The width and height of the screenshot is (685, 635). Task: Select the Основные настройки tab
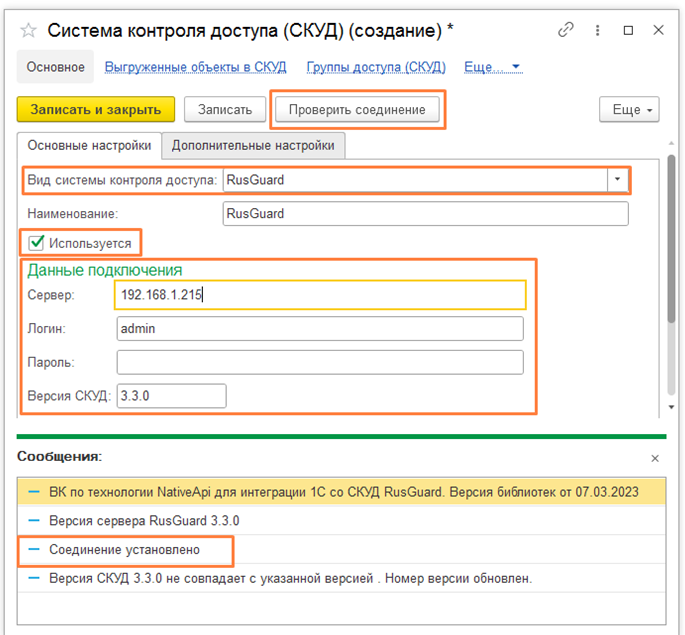point(89,145)
